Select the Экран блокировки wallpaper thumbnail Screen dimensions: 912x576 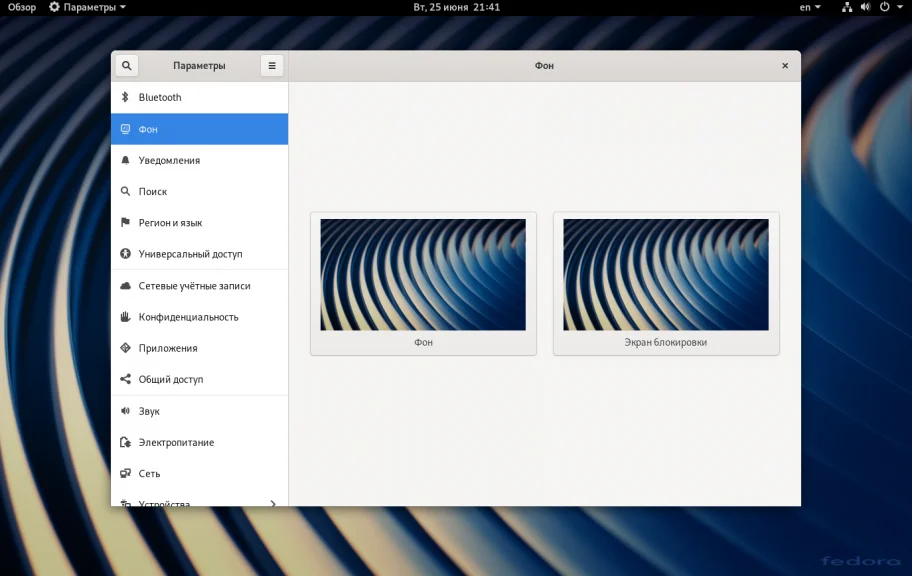coord(666,276)
